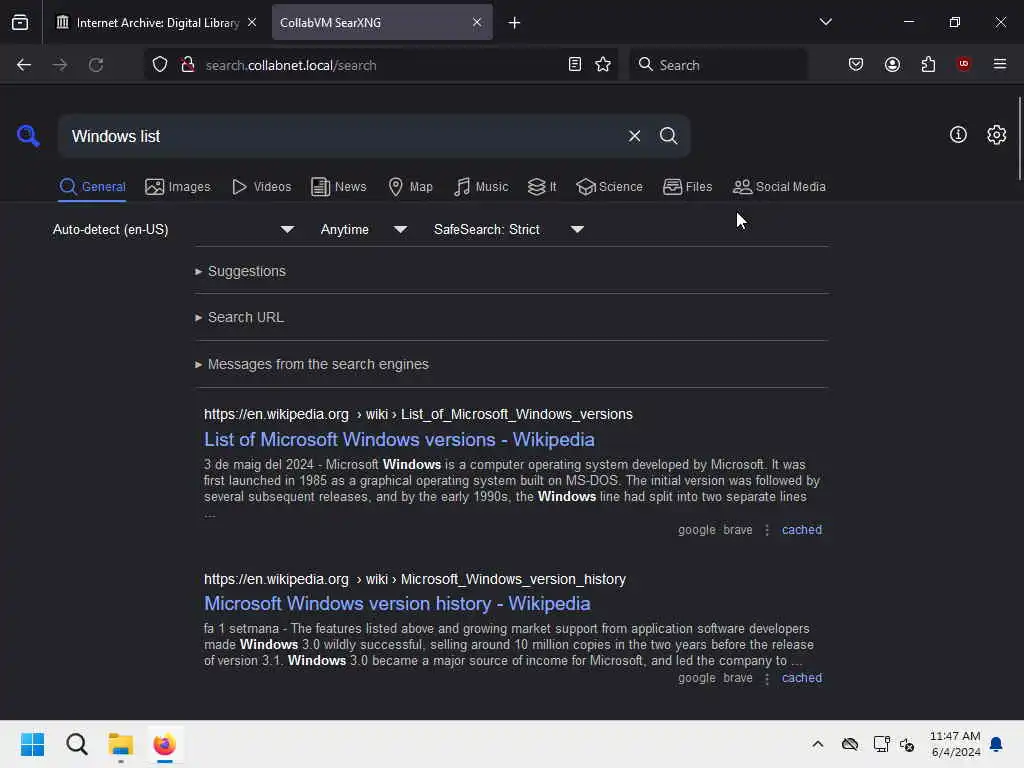Switch to the Files category tab

pyautogui.click(x=687, y=187)
